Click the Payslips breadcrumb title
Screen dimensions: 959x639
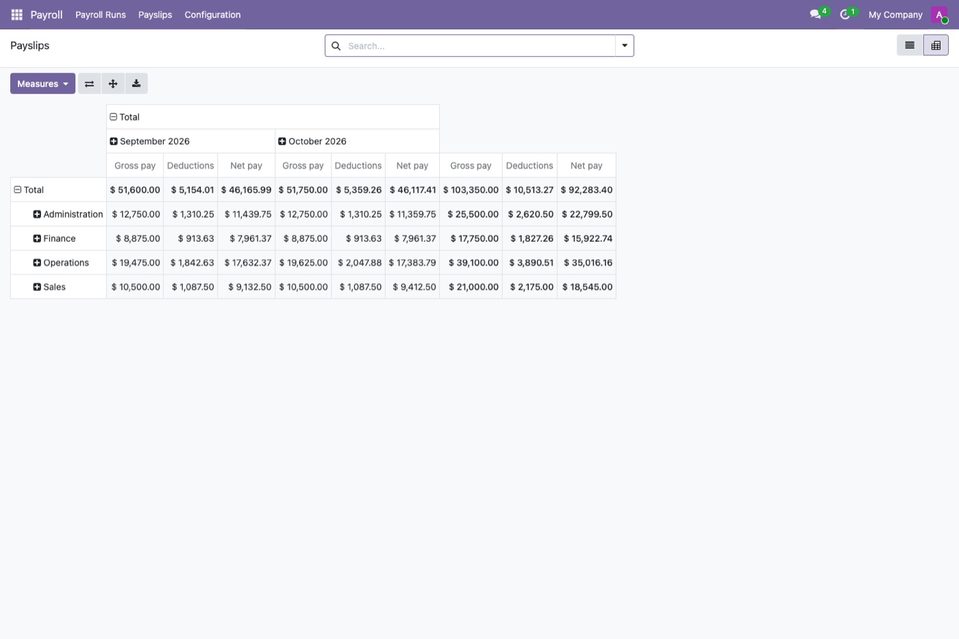pyautogui.click(x=30, y=46)
